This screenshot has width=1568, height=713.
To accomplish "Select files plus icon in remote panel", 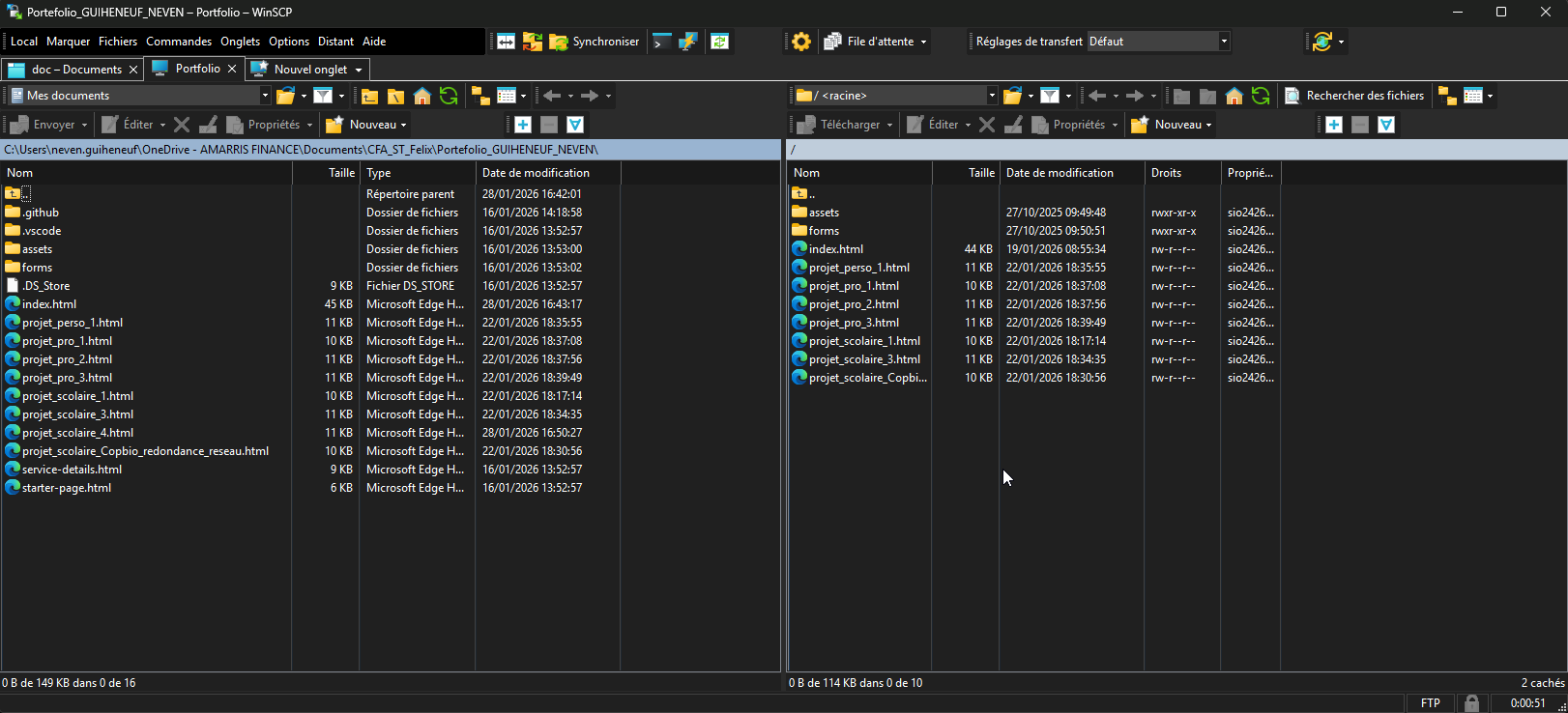I will [1334, 125].
